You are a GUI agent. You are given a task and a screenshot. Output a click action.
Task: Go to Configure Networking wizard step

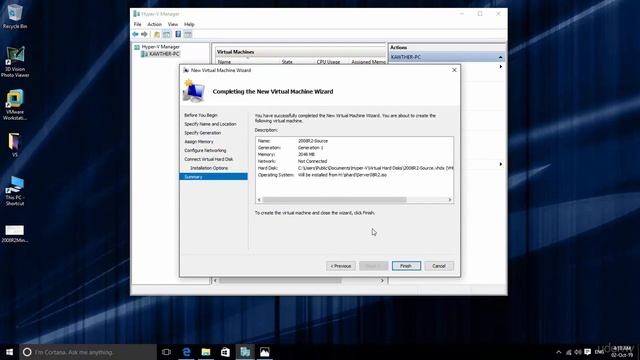click(x=205, y=151)
